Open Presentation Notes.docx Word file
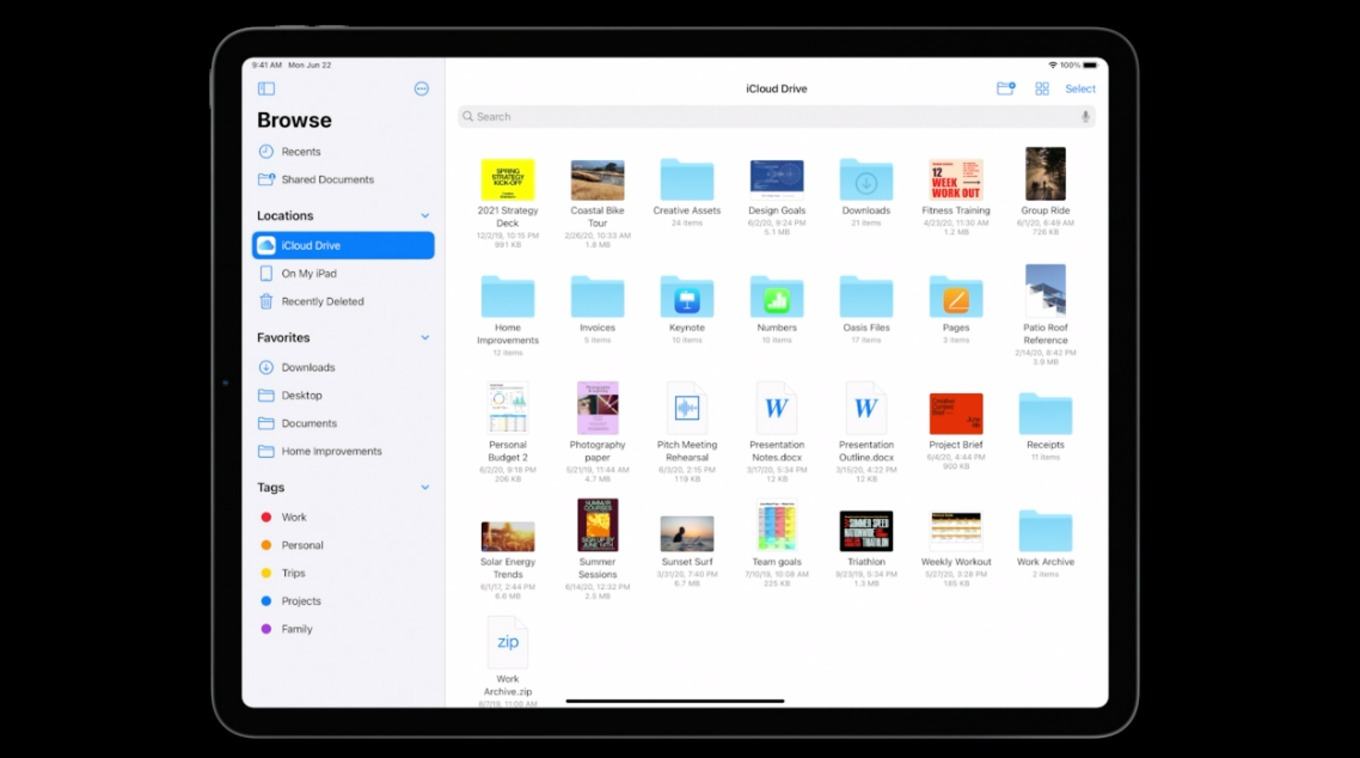This screenshot has width=1360, height=758. (x=777, y=408)
